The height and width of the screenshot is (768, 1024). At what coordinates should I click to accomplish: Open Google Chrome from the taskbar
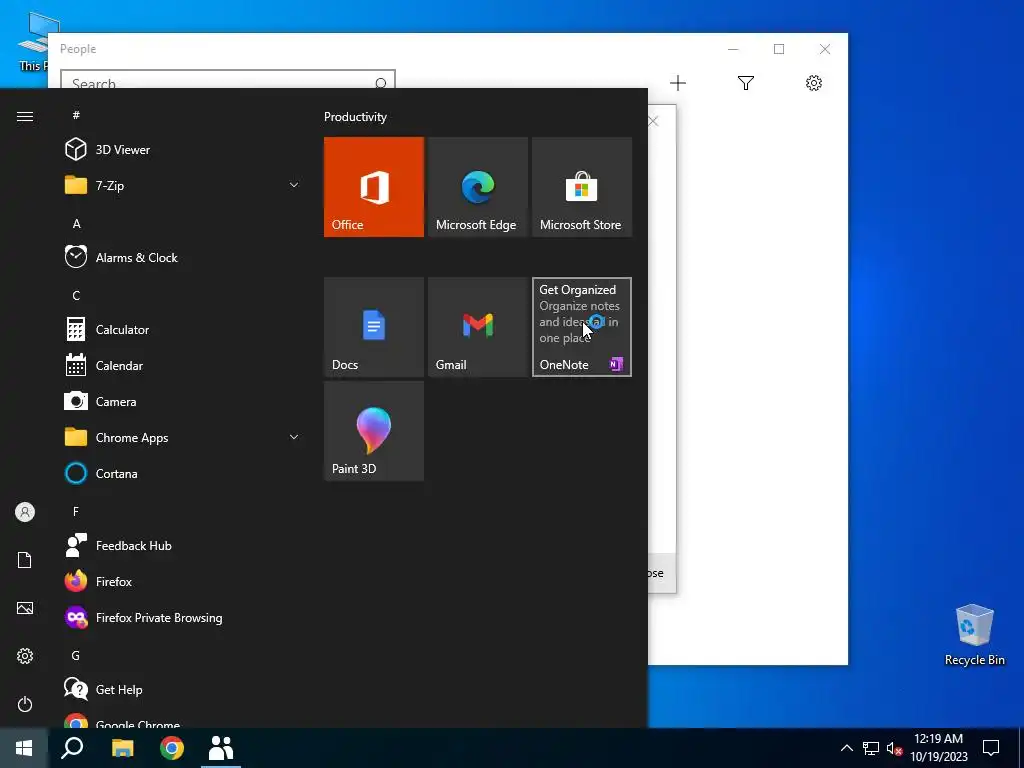pyautogui.click(x=172, y=748)
